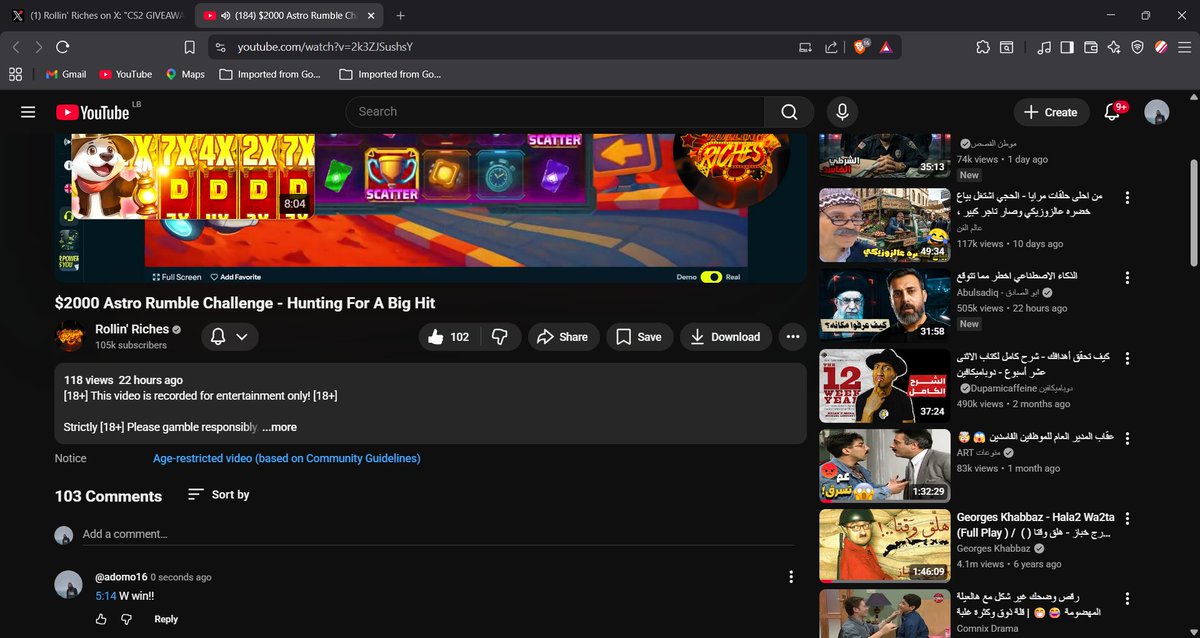Open menu for Abulsadiq video
Screen dimensions: 1200x638
pos(1128,277)
